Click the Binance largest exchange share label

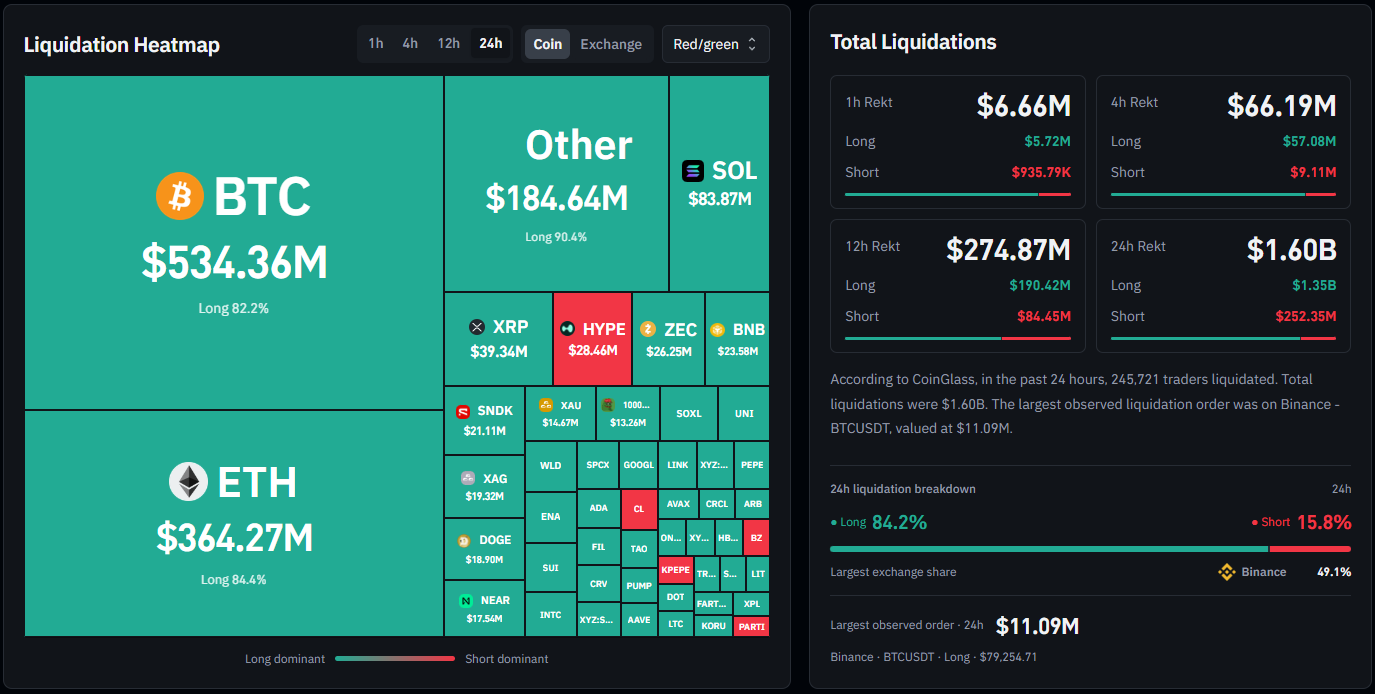click(x=1264, y=572)
